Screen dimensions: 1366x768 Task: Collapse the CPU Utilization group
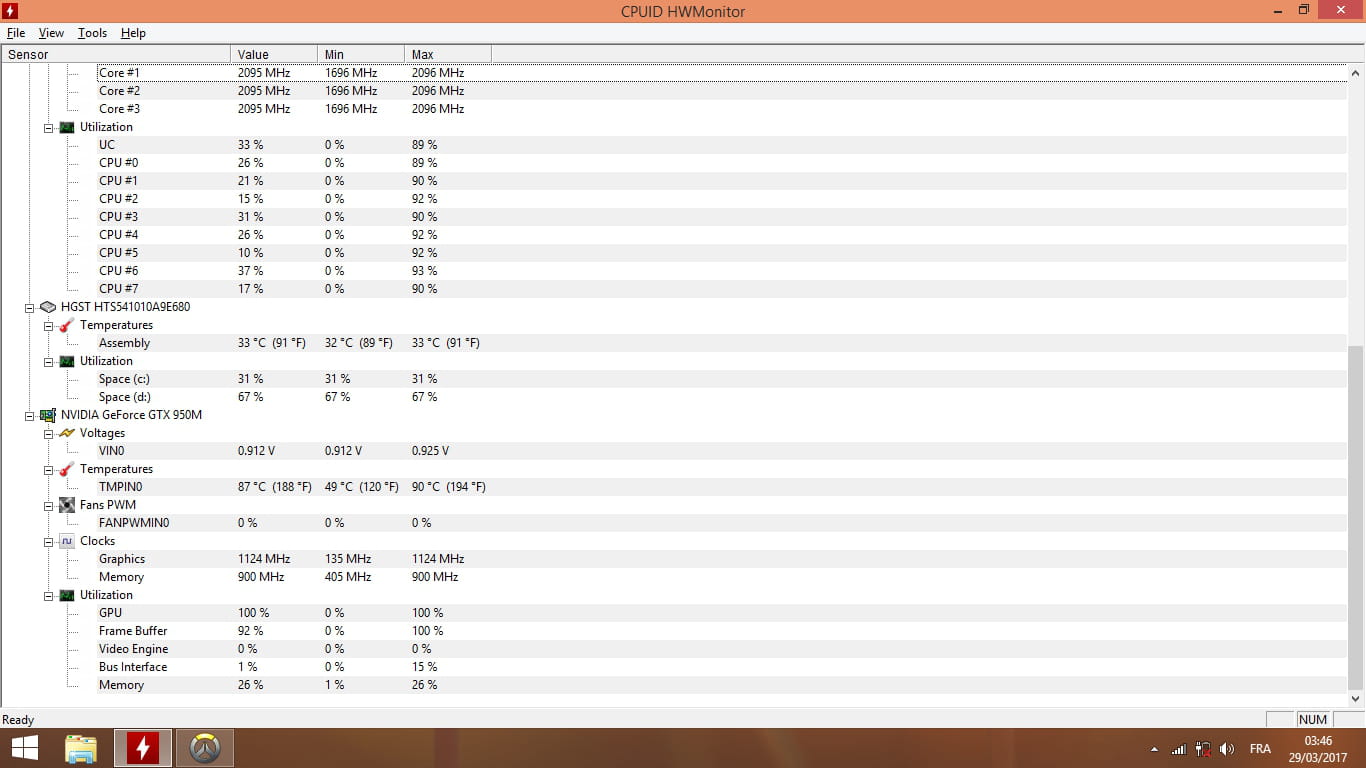[x=48, y=127]
